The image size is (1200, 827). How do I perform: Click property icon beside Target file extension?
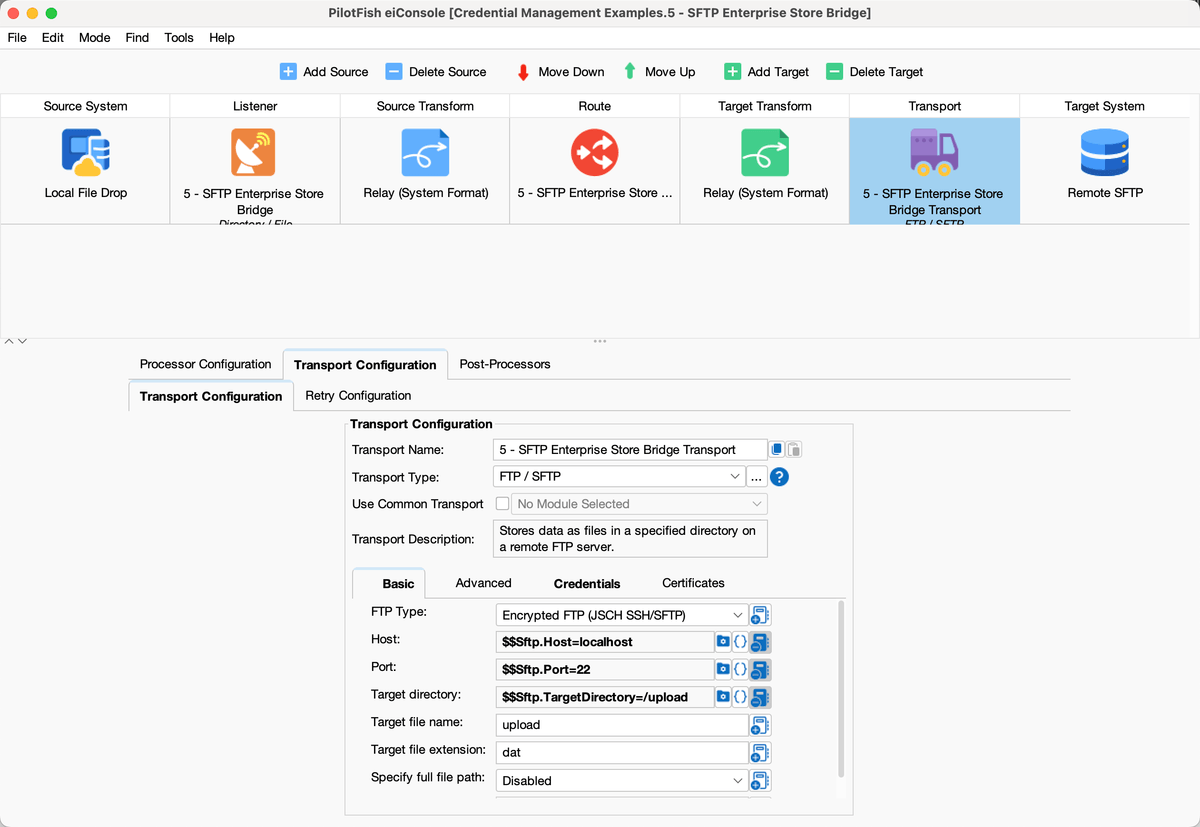[760, 753]
